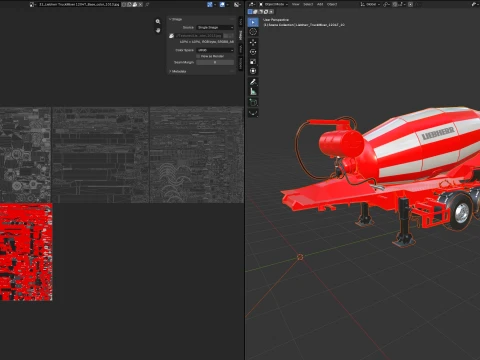Image resolution: width=480 pixels, height=360 pixels.
Task: Switch to the Scopes sidebar tab
Action: [241, 63]
